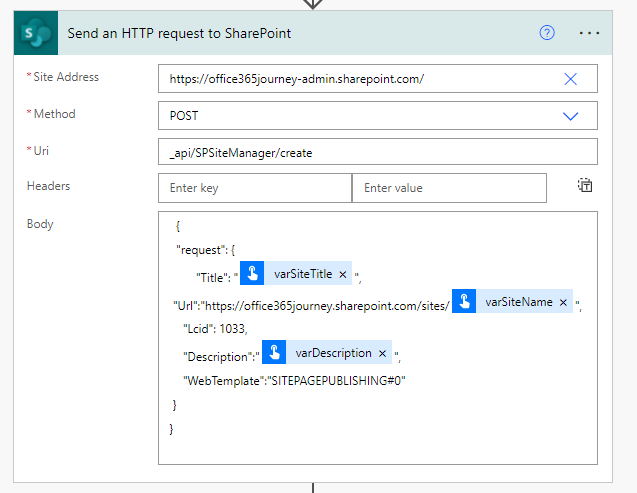Image resolution: width=637 pixels, height=493 pixels.
Task: Click the "request": { line in Body
Action: tap(206, 250)
